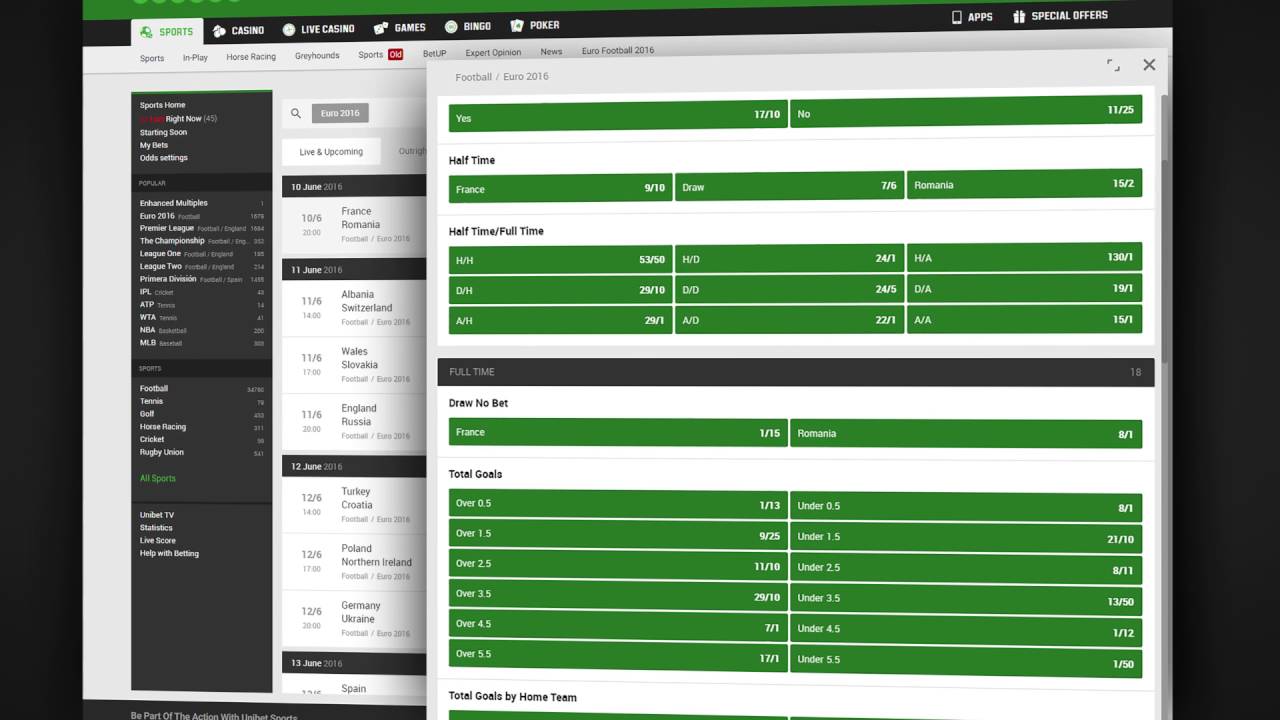Open Euro Football 2016 submenu item
The width and height of the screenshot is (1280, 720).
618,50
